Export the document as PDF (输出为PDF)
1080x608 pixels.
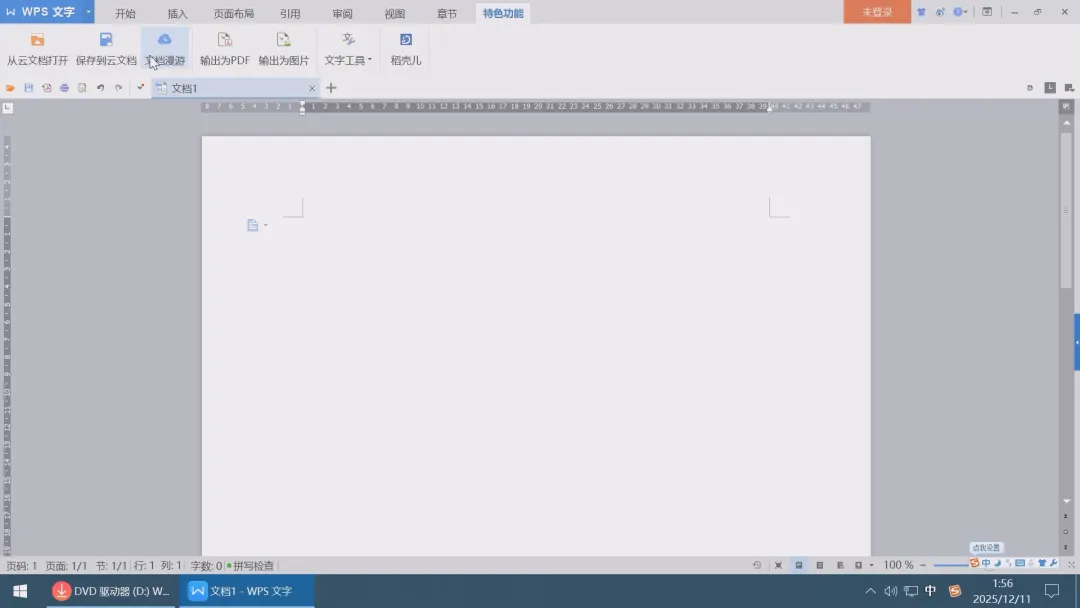pos(225,49)
